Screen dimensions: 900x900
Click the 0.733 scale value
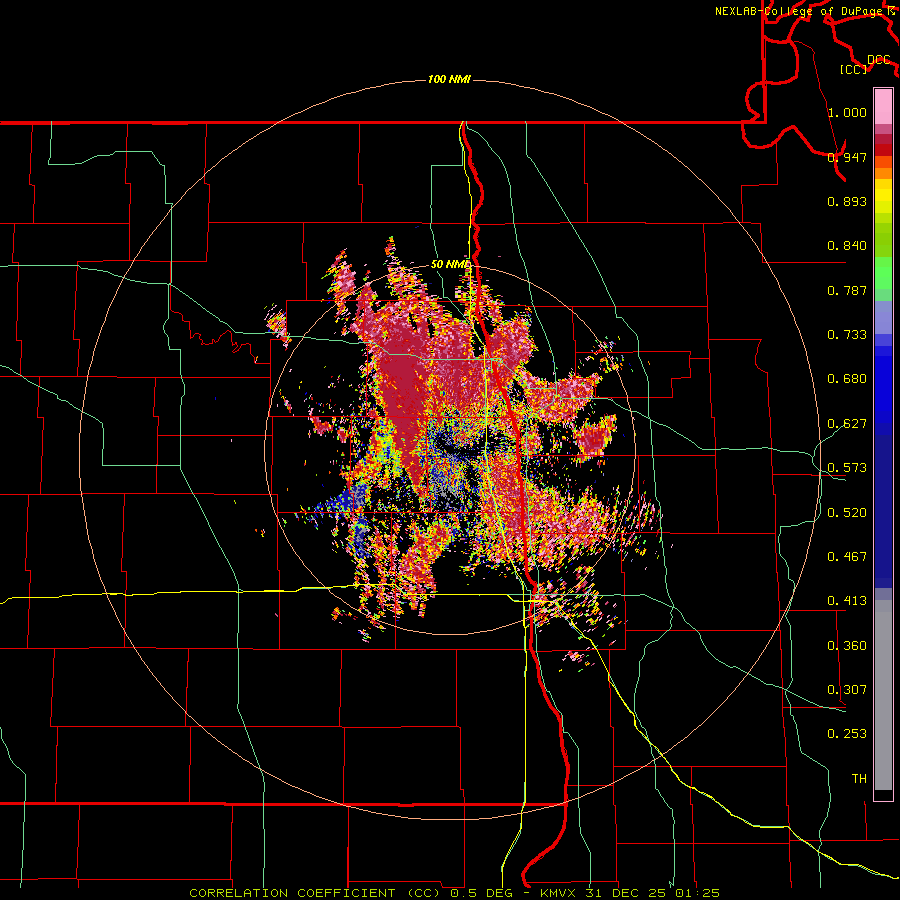847,335
